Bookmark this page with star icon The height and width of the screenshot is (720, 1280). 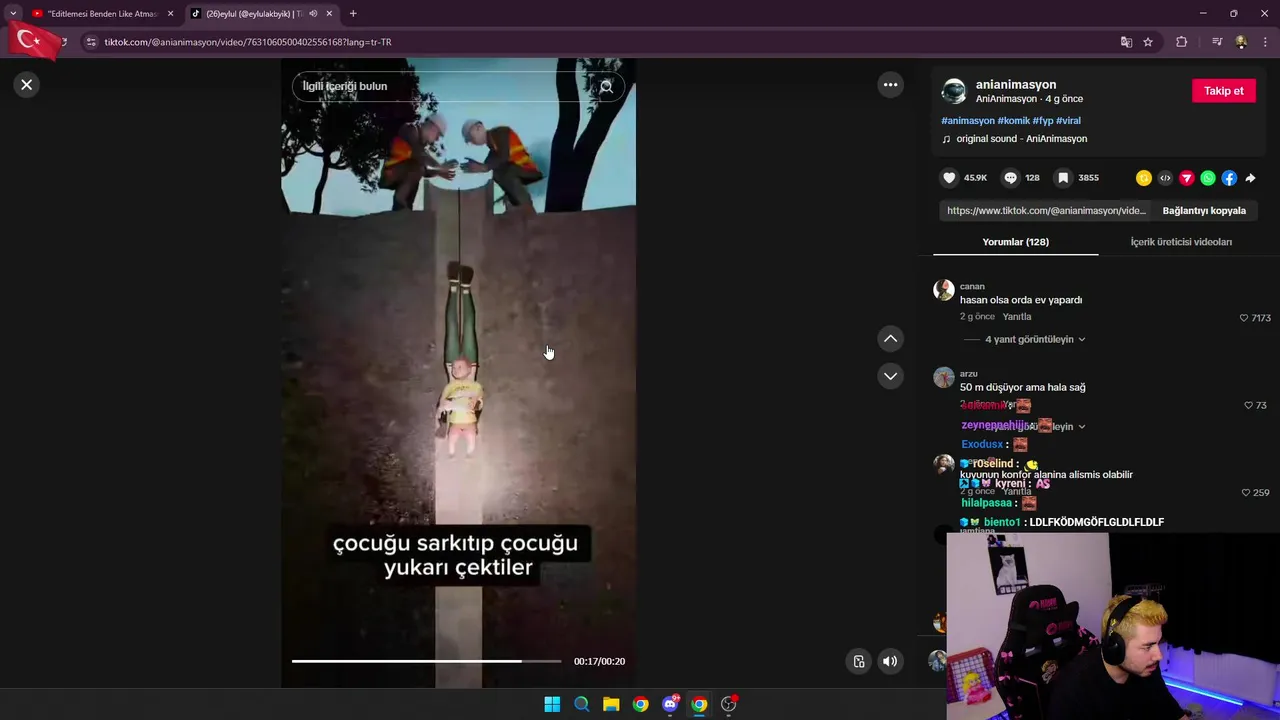click(1148, 42)
